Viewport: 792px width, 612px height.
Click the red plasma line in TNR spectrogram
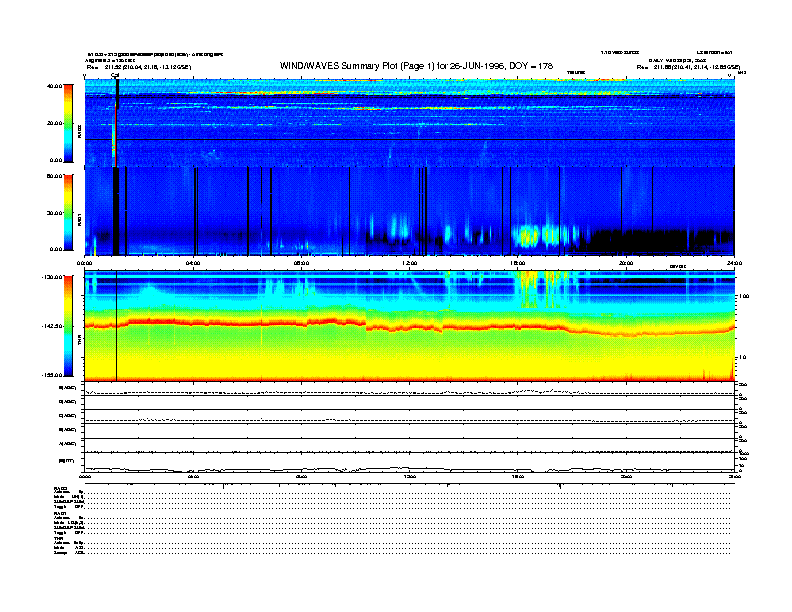409,326
